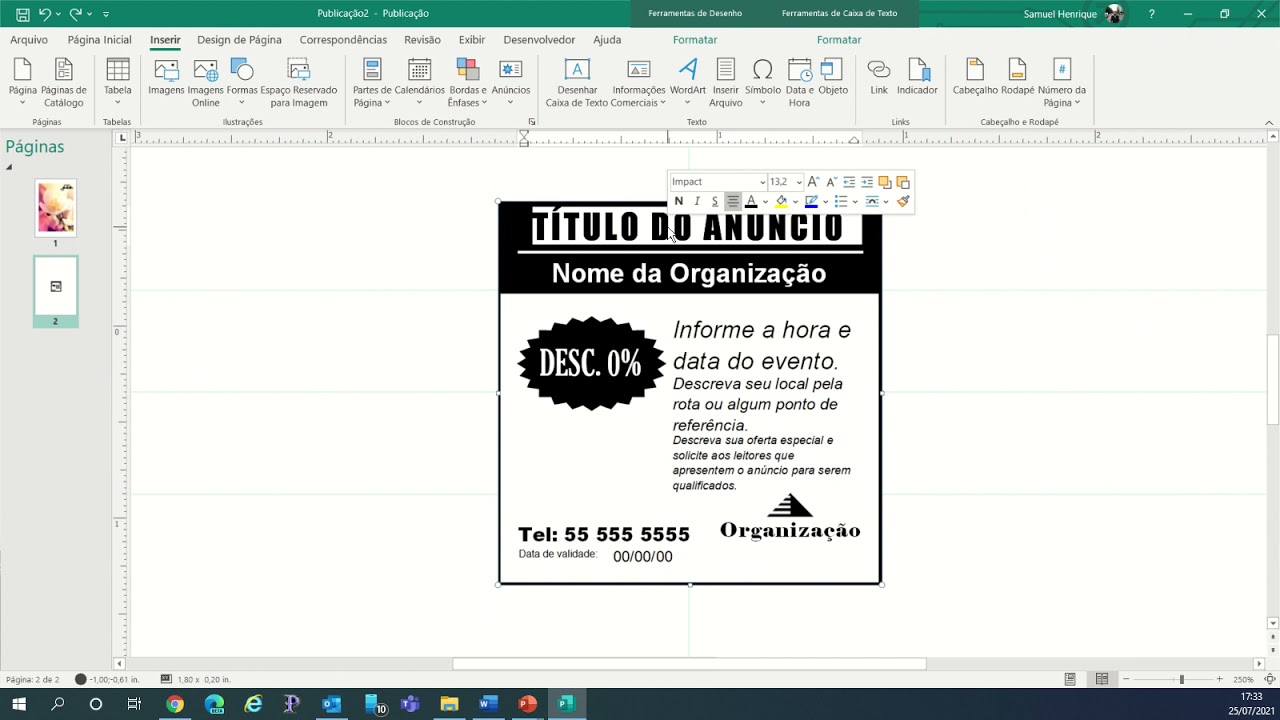Open Informações Comerciais menu
Screen dimensions: 1280x720
(639, 82)
